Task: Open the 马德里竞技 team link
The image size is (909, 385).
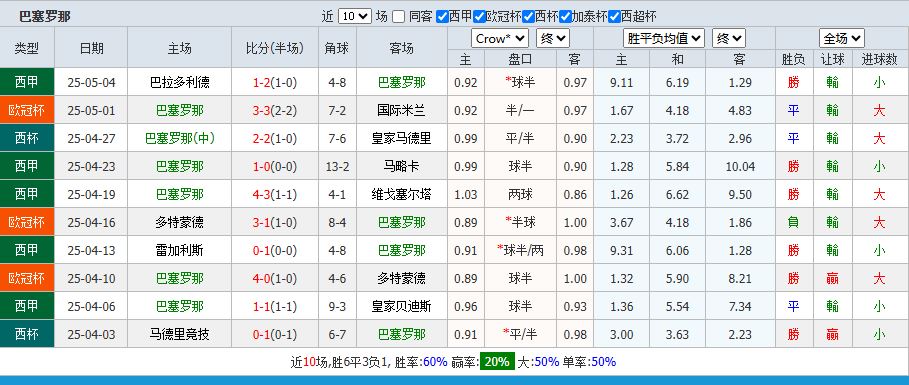Action: click(179, 334)
